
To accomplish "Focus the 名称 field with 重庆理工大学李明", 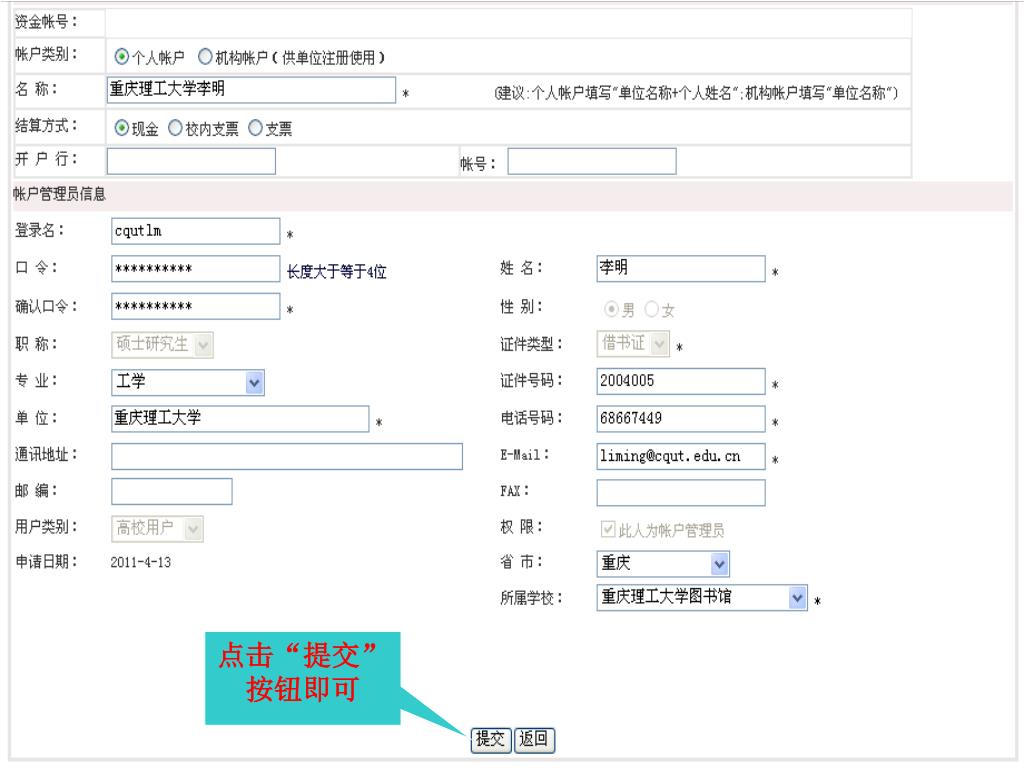I will coord(251,90).
